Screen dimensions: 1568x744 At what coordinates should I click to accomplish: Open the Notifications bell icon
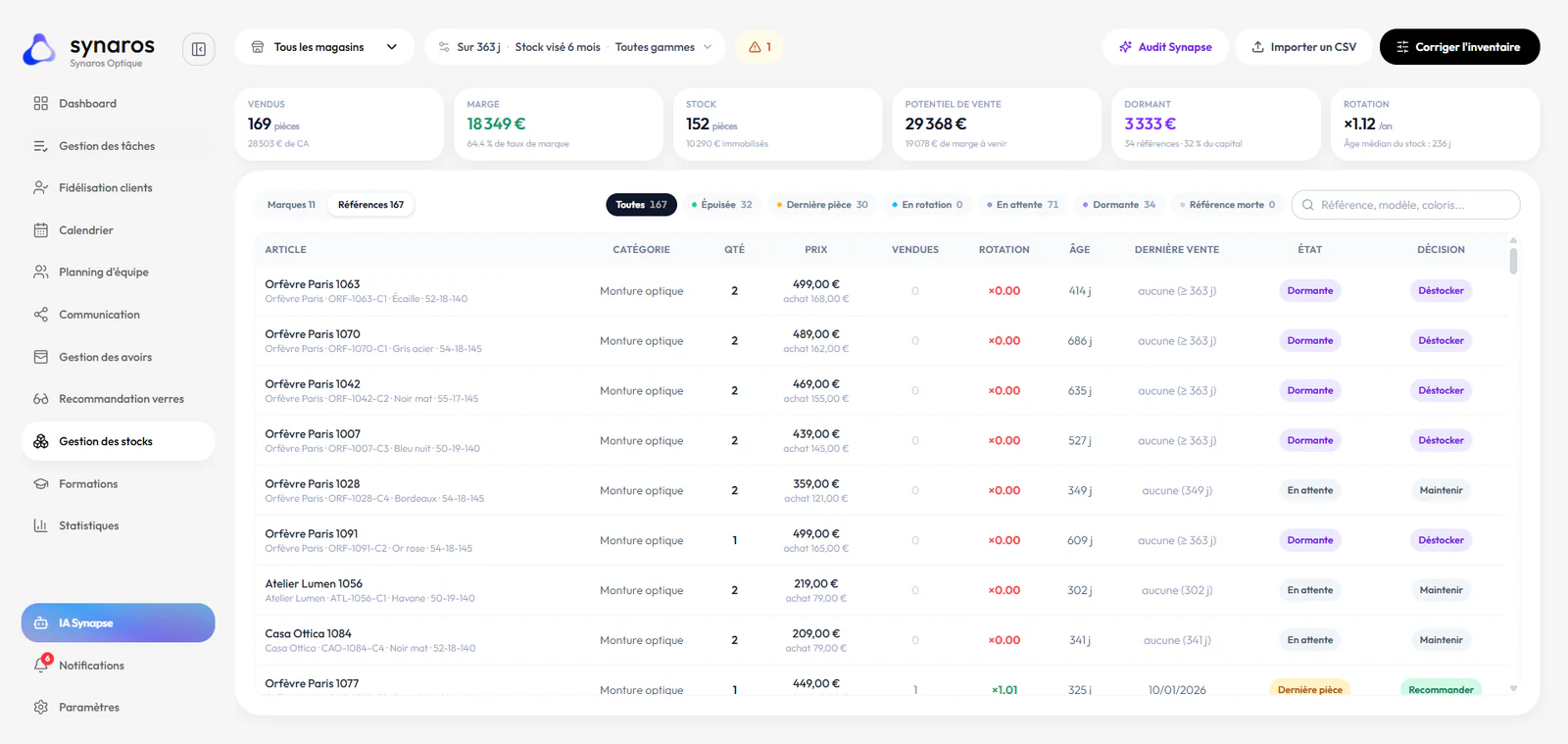41,665
